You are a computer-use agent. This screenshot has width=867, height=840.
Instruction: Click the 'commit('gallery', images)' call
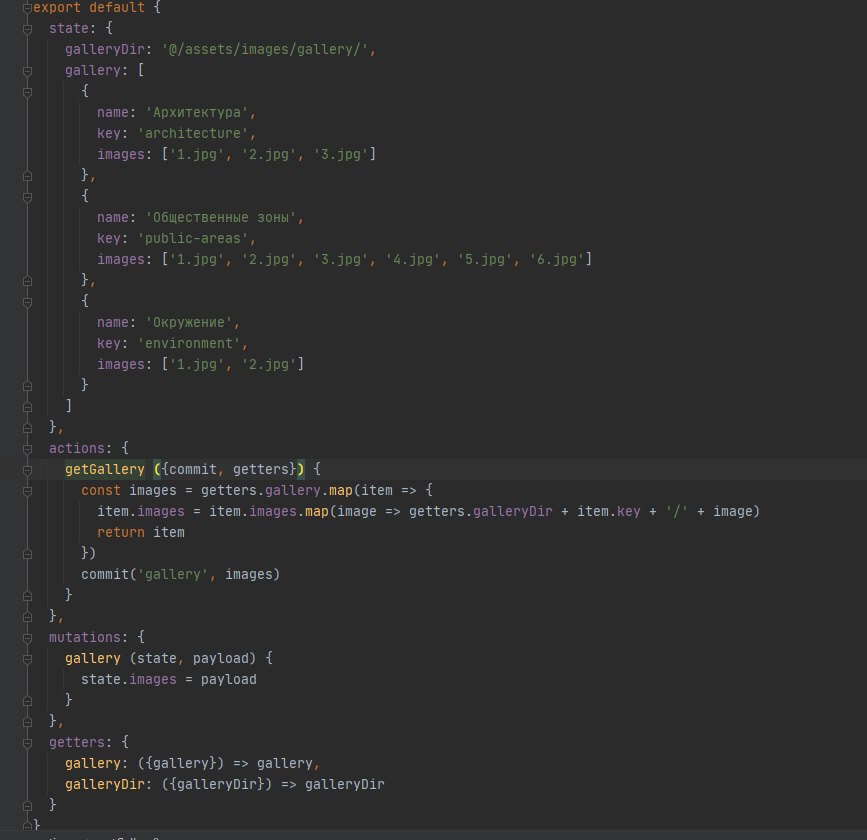click(x=180, y=574)
